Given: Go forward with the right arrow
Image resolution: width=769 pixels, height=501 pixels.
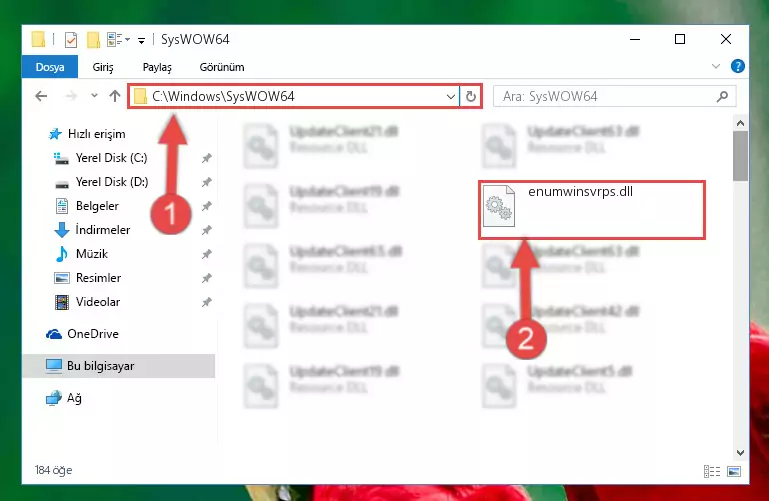Looking at the screenshot, I should coord(71,96).
